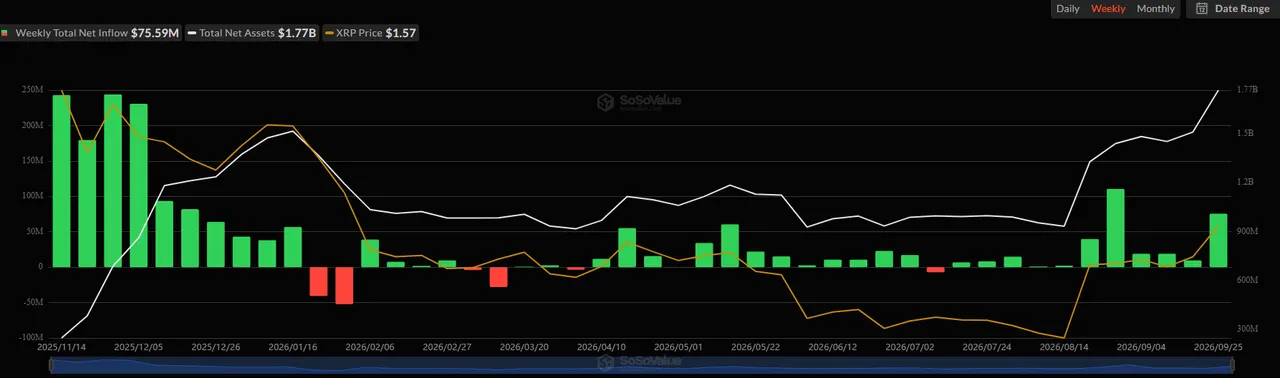Click the left axis label -100M

pos(32,337)
